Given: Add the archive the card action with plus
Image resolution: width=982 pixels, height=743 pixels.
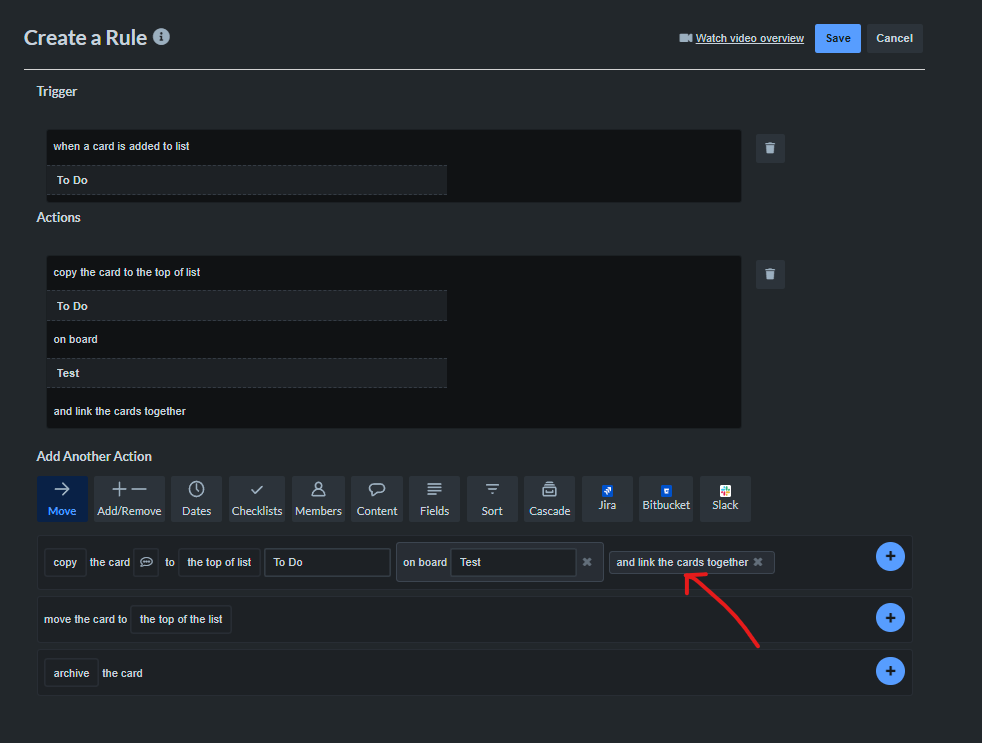Looking at the screenshot, I should 890,671.
